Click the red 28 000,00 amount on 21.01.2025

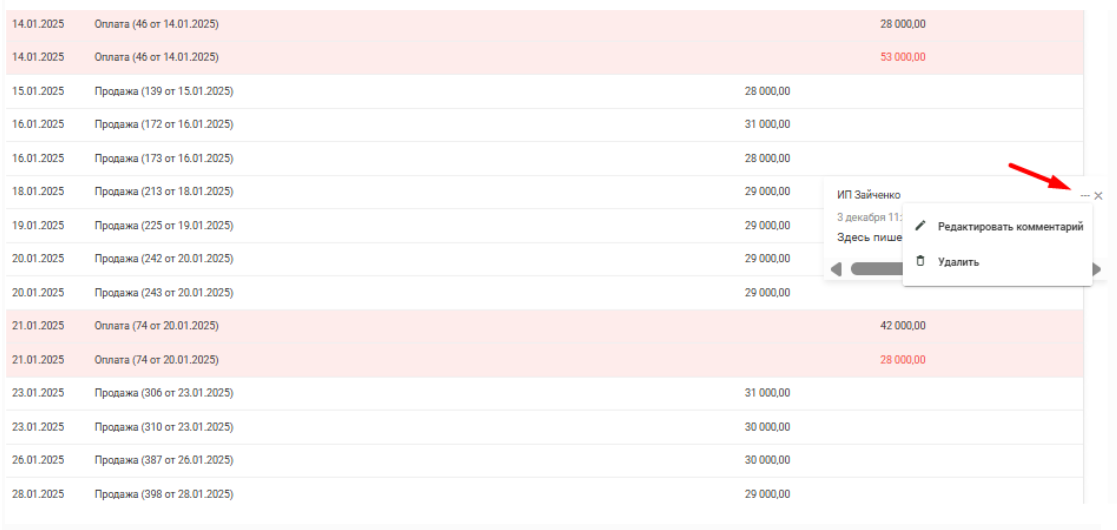[x=903, y=360]
